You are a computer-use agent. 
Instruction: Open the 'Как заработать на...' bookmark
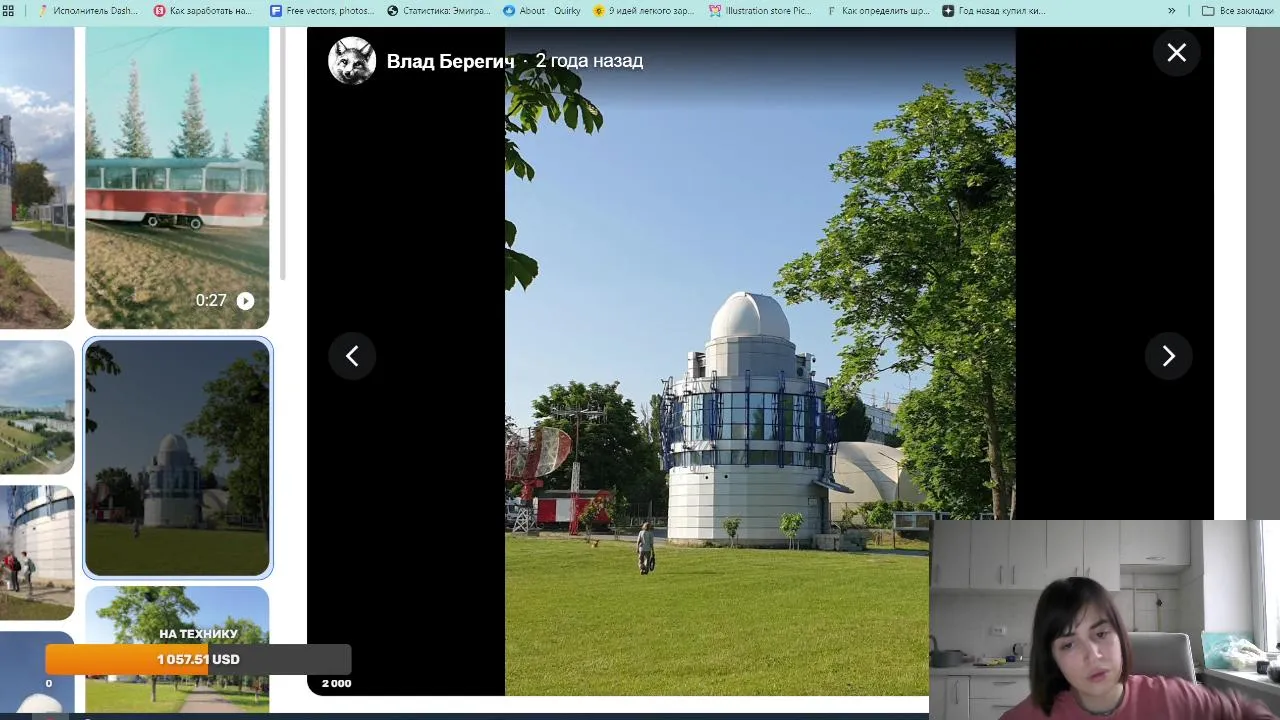(x=203, y=11)
